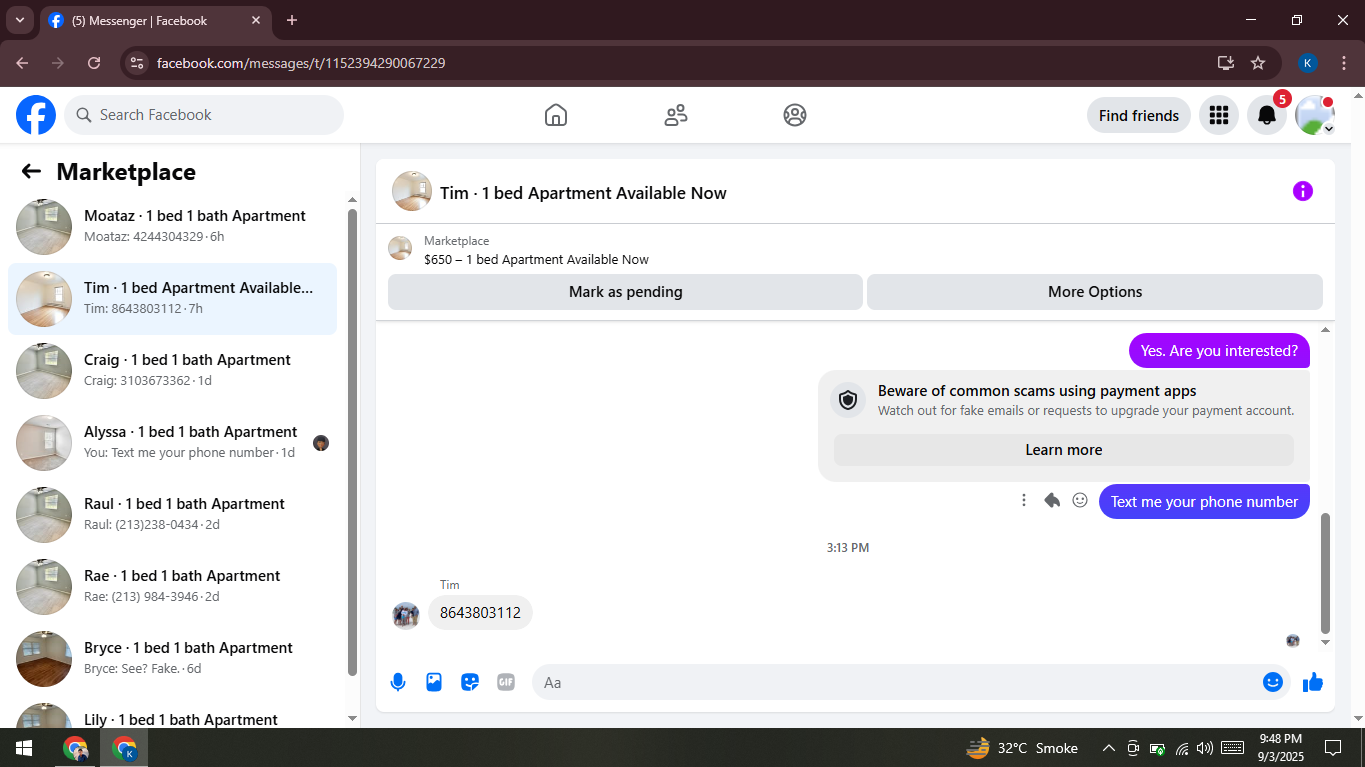Bookmark this page with the star icon
Screen dimensions: 1365x767
coord(1258,63)
